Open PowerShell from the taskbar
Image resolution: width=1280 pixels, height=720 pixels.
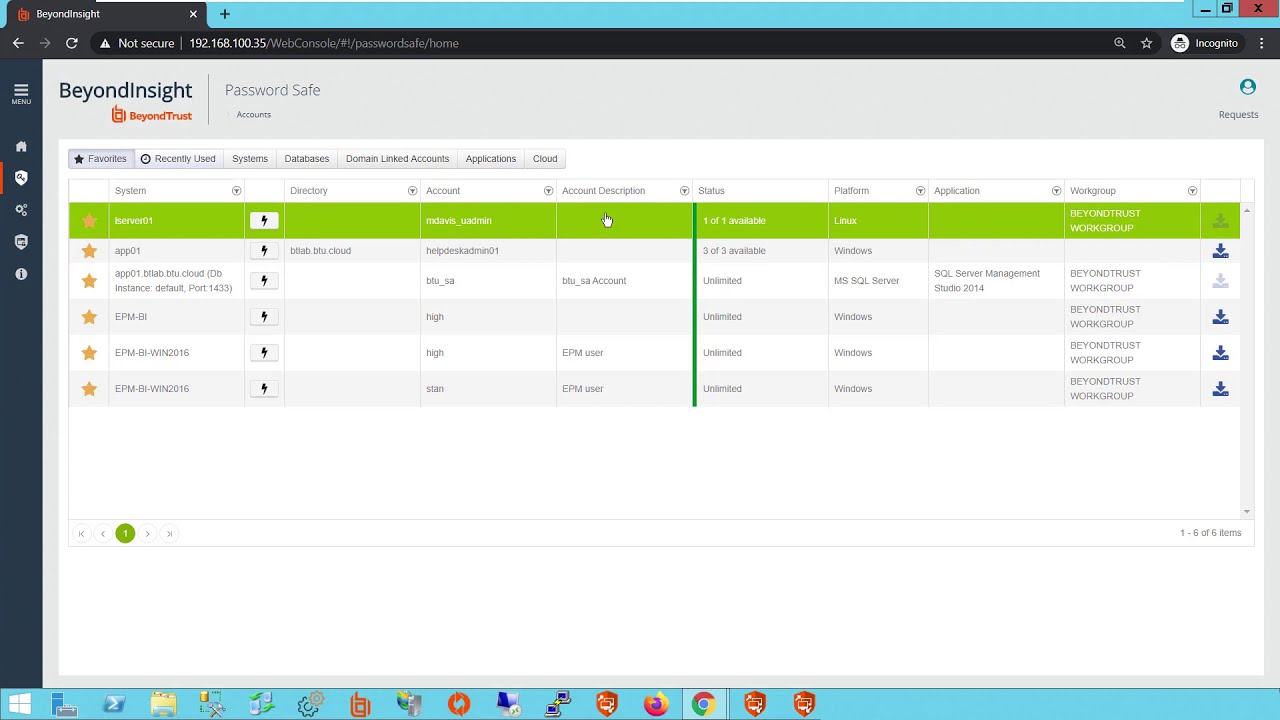[x=113, y=704]
